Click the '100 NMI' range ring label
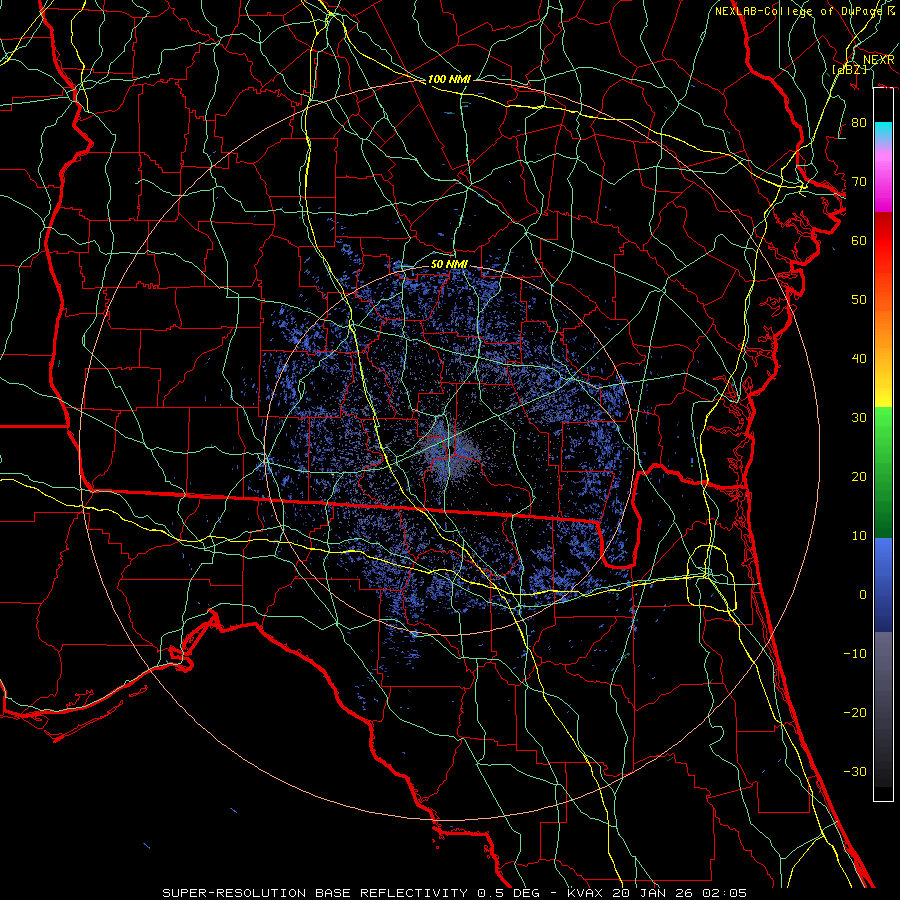Screen dimensions: 900x900 tap(449, 79)
